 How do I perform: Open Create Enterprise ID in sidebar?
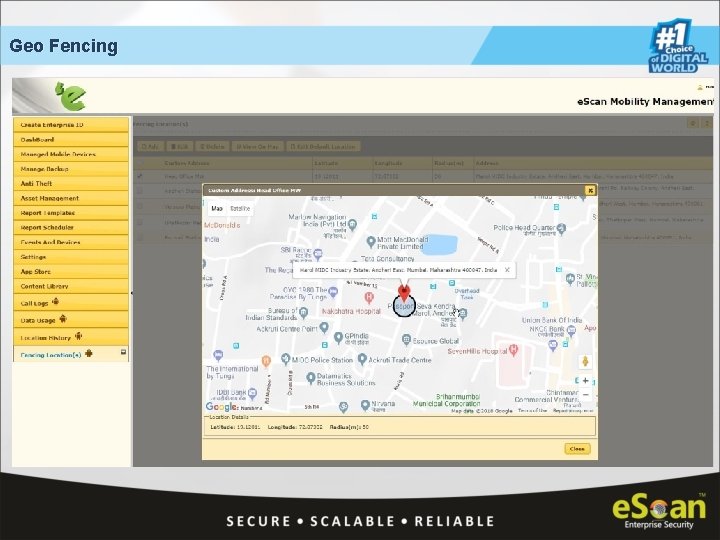point(71,124)
